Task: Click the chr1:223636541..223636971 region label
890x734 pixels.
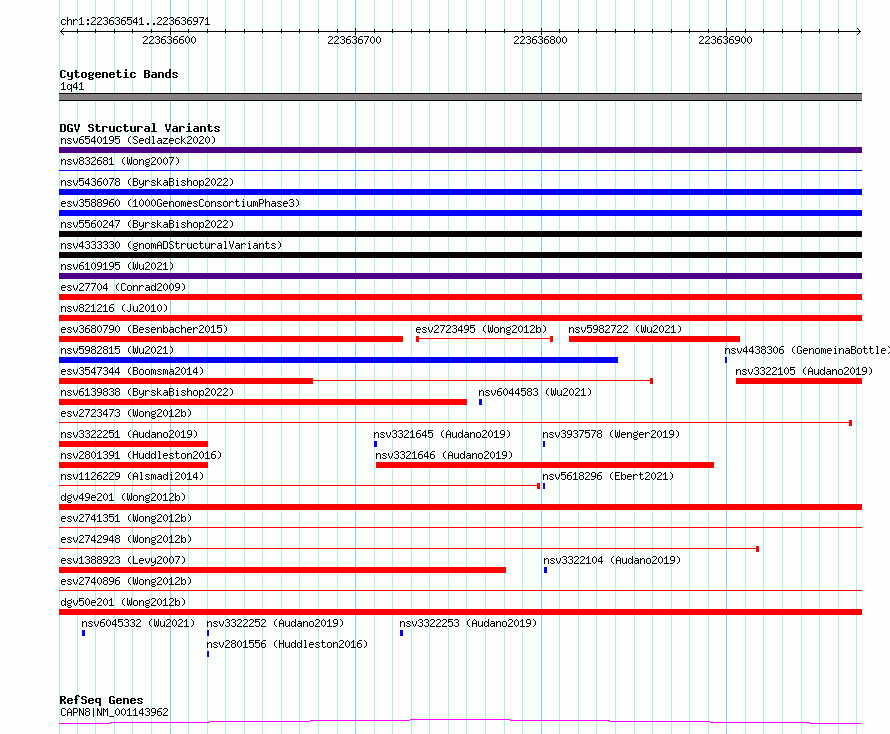Action: point(135,22)
